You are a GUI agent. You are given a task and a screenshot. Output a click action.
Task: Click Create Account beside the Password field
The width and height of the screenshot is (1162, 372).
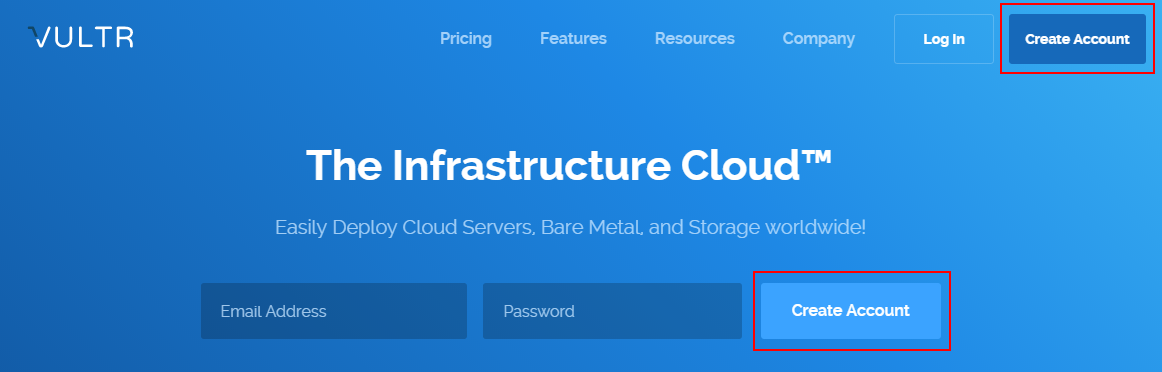(851, 311)
